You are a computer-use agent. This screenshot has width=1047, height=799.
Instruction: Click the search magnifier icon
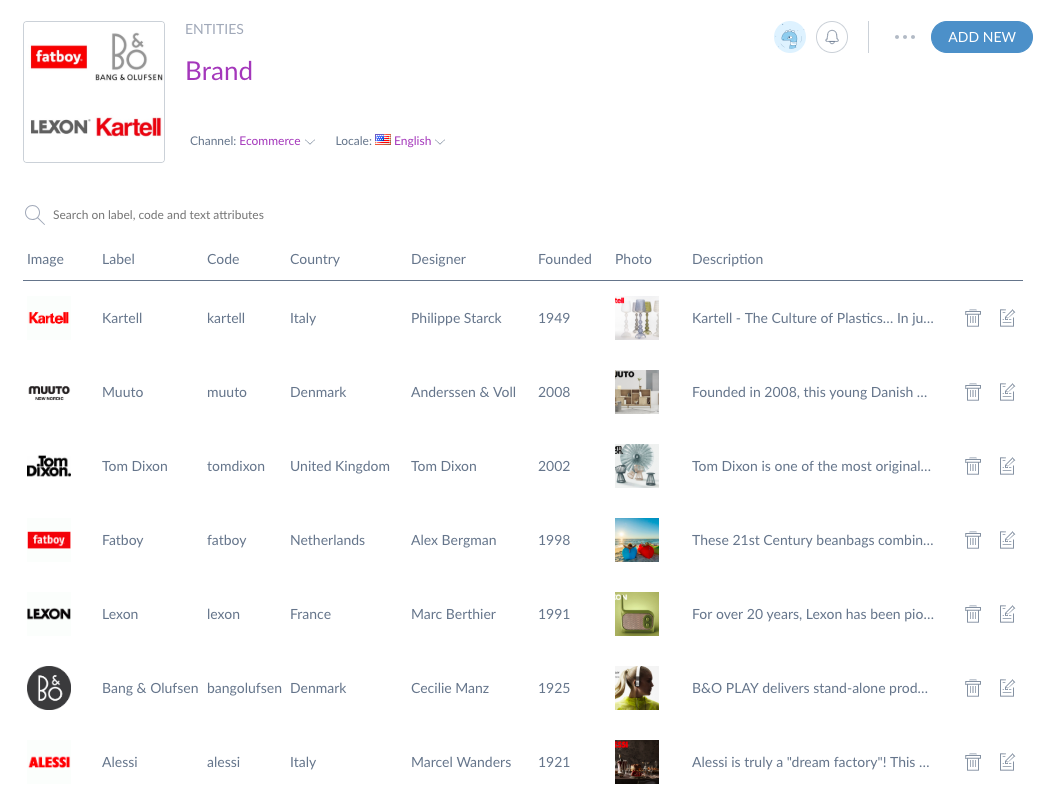(35, 215)
